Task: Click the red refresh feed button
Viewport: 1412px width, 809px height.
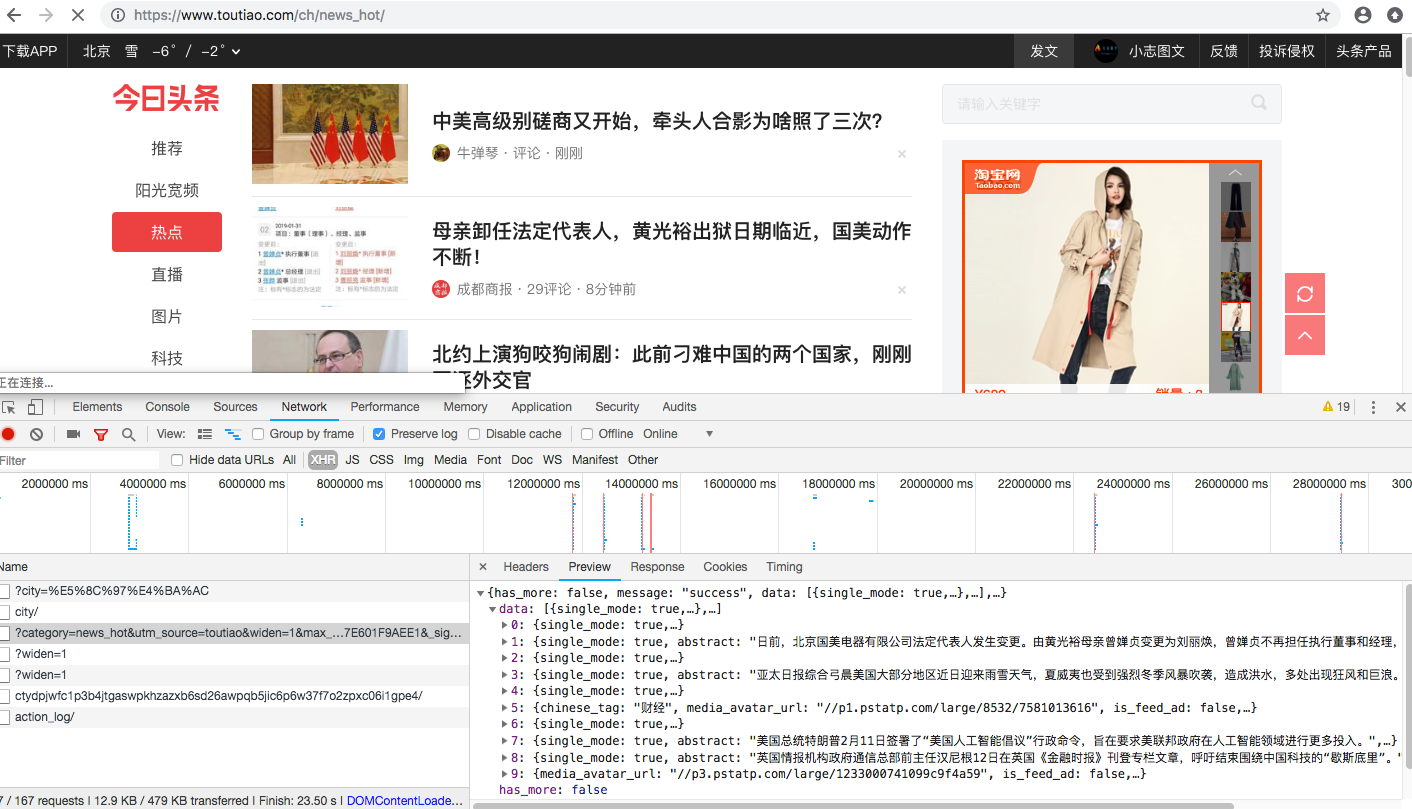Action: pyautogui.click(x=1305, y=293)
